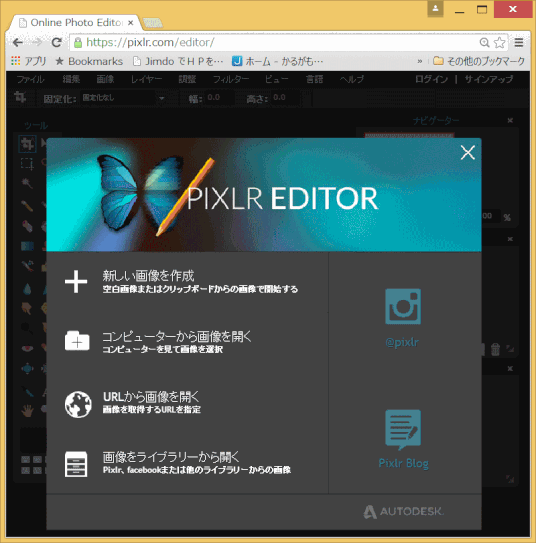Expand the 固定化 constraint dropdown
The width and height of the screenshot is (536, 543).
123,98
